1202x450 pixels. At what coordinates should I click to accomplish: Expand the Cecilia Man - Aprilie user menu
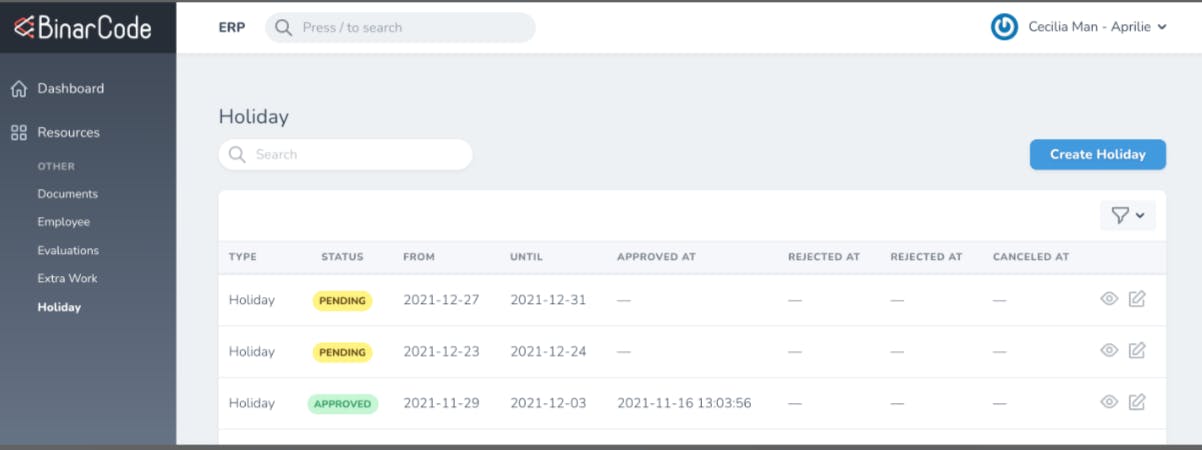coord(1098,27)
